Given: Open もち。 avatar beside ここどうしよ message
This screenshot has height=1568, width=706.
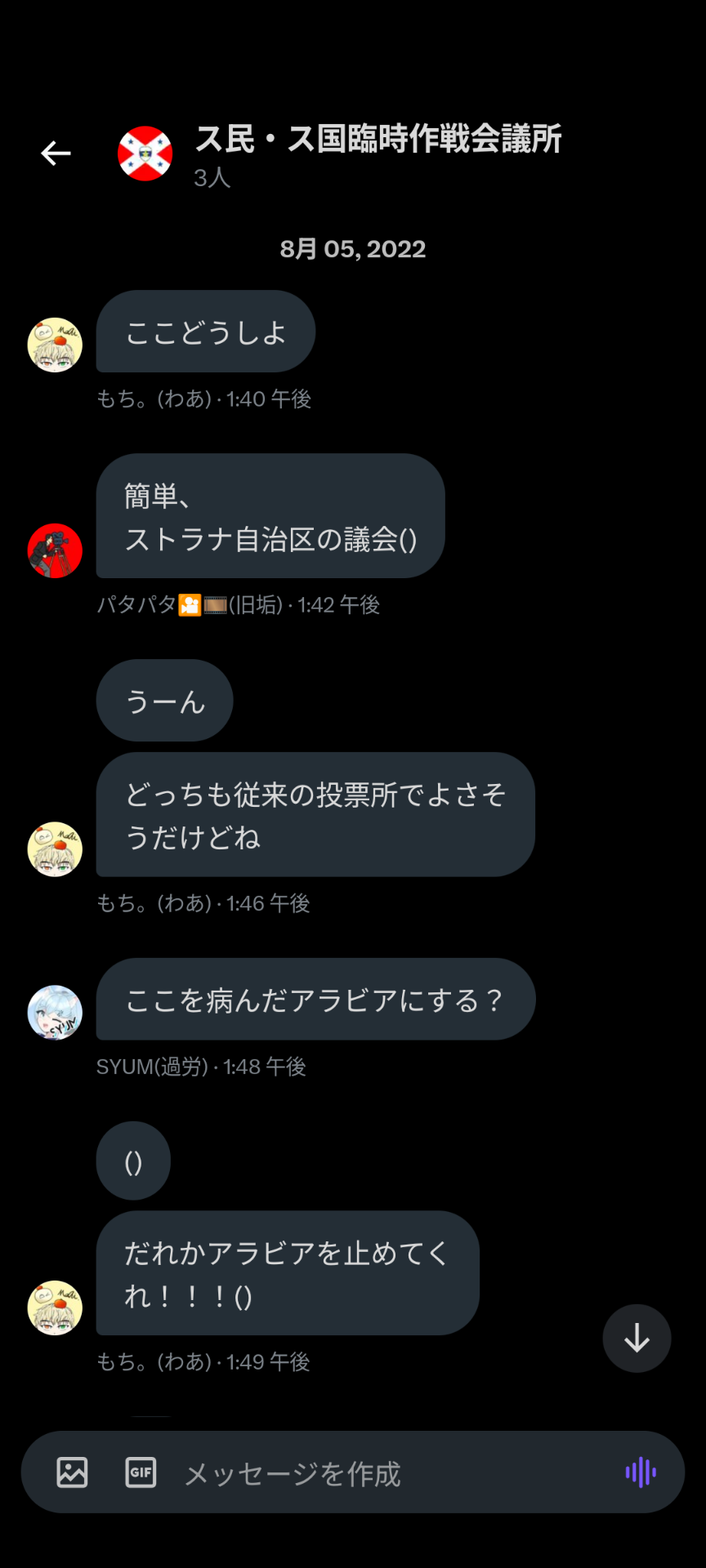Looking at the screenshot, I should (x=55, y=345).
